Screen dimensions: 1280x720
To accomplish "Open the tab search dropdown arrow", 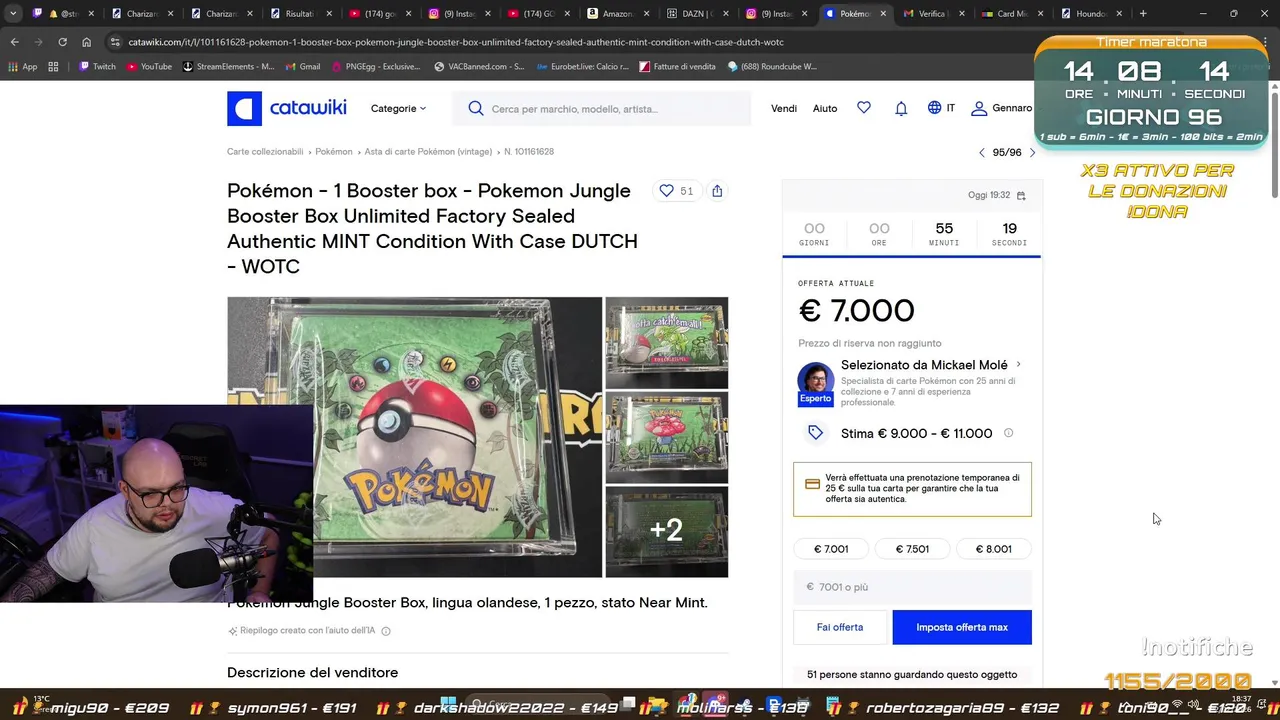I will (14, 14).
